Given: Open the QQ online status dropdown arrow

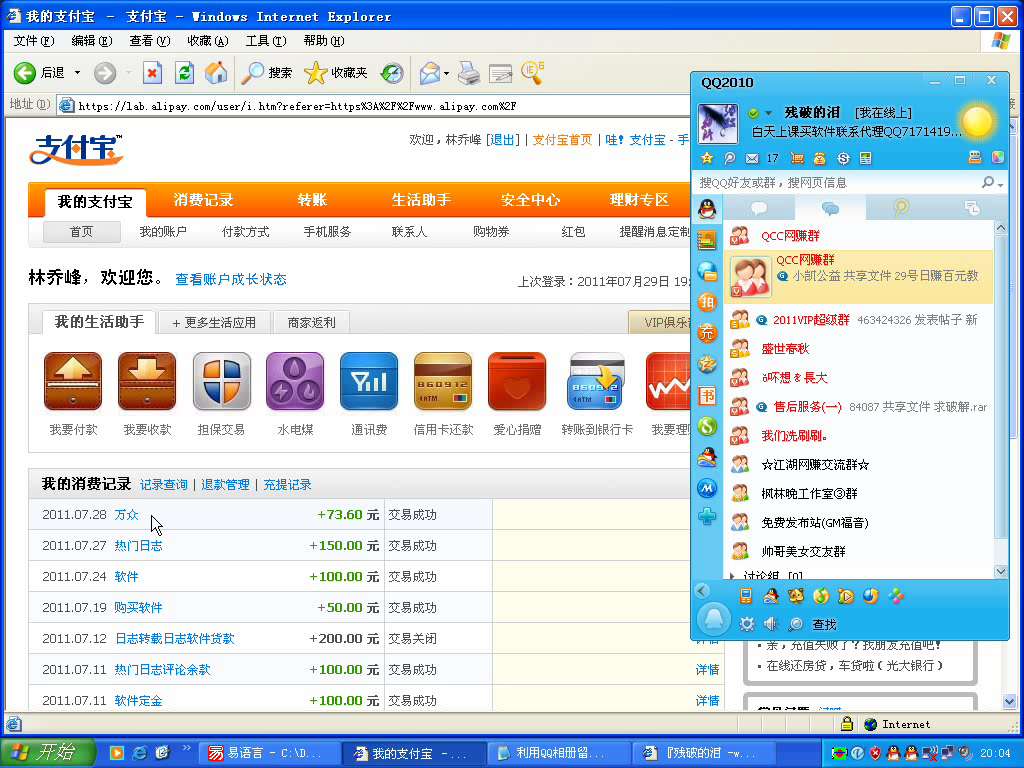Looking at the screenshot, I should [x=769, y=113].
